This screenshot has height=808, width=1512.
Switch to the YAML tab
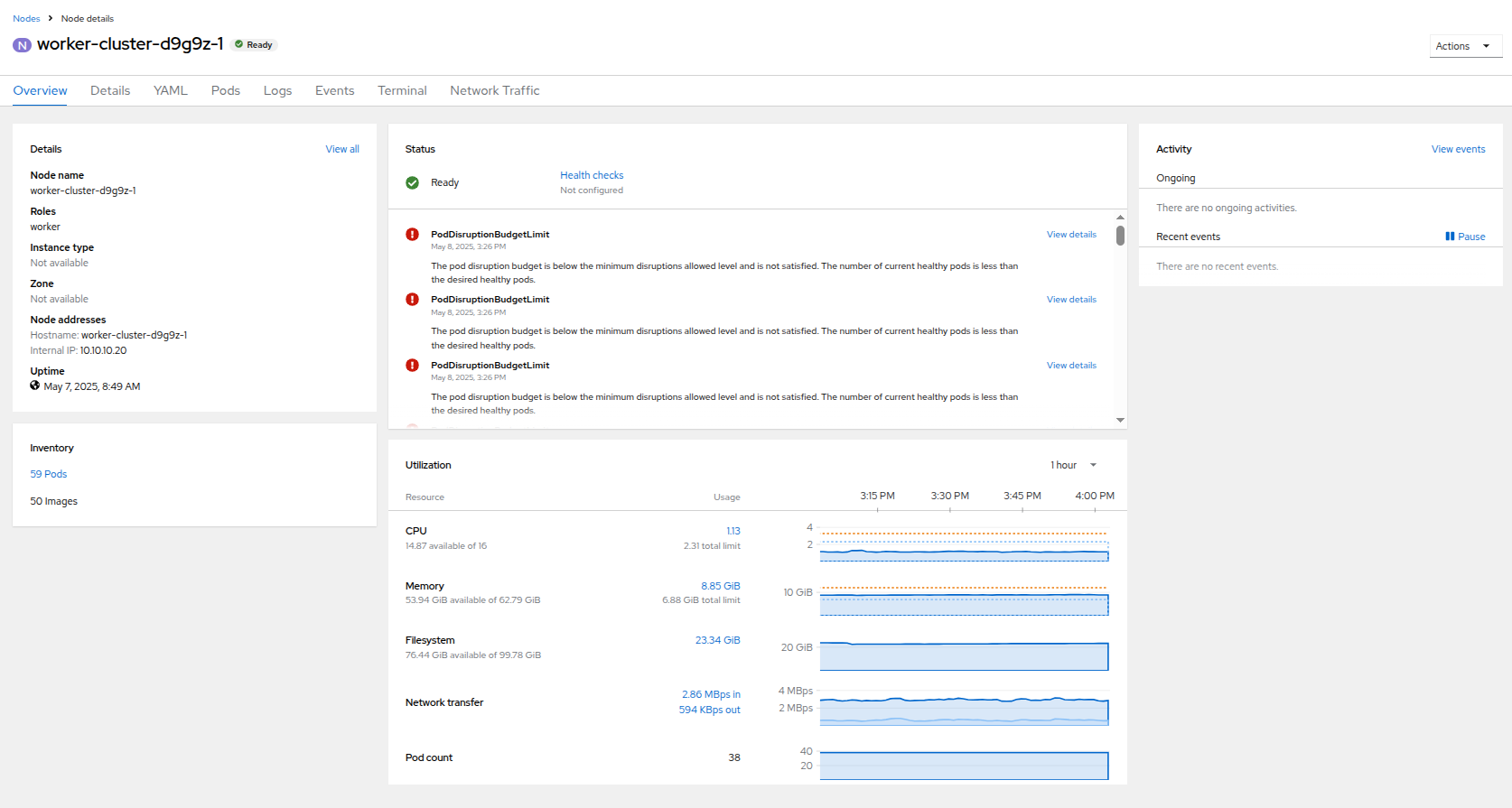(x=170, y=90)
